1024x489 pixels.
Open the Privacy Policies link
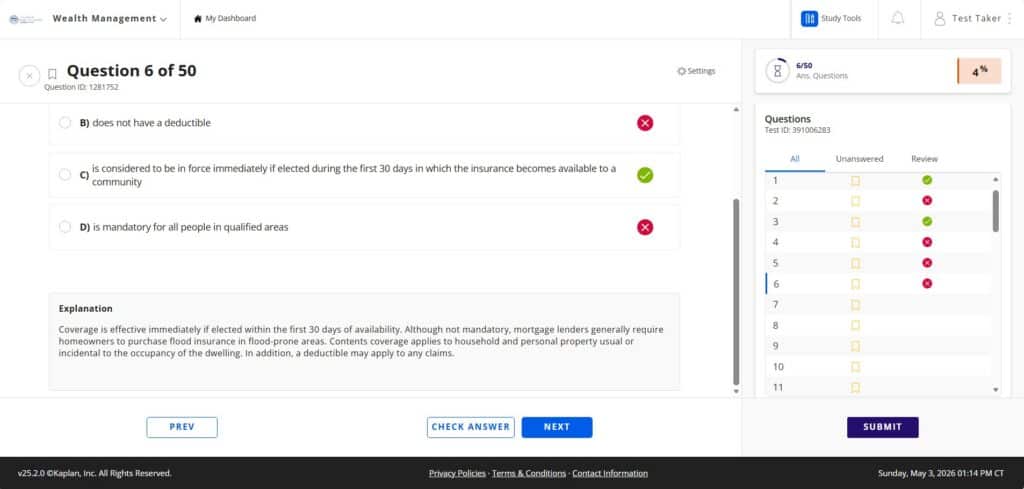[457, 473]
